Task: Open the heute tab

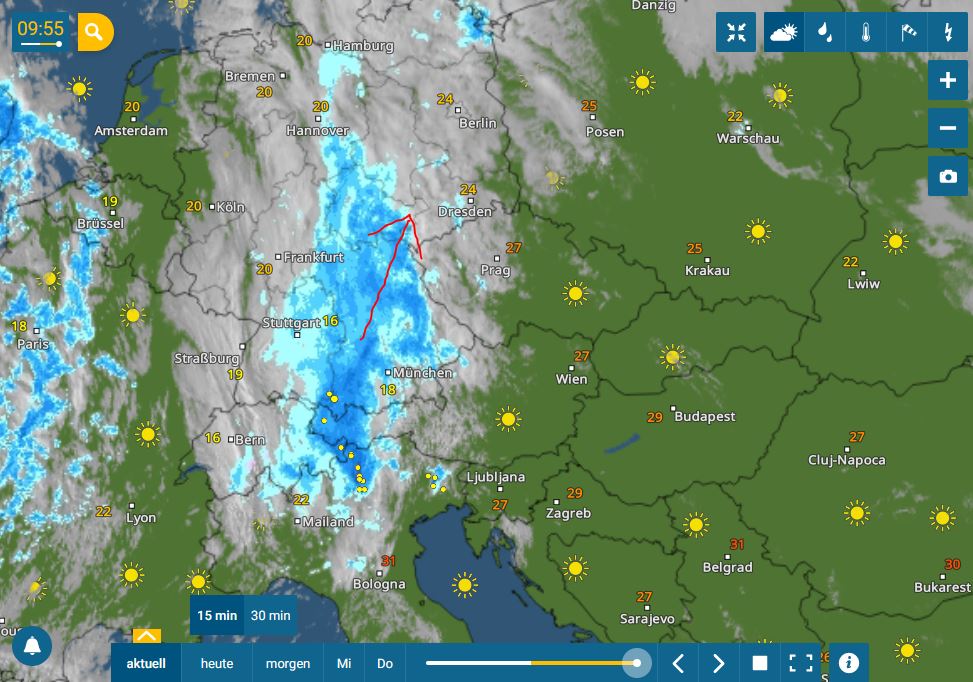Action: coord(217,663)
